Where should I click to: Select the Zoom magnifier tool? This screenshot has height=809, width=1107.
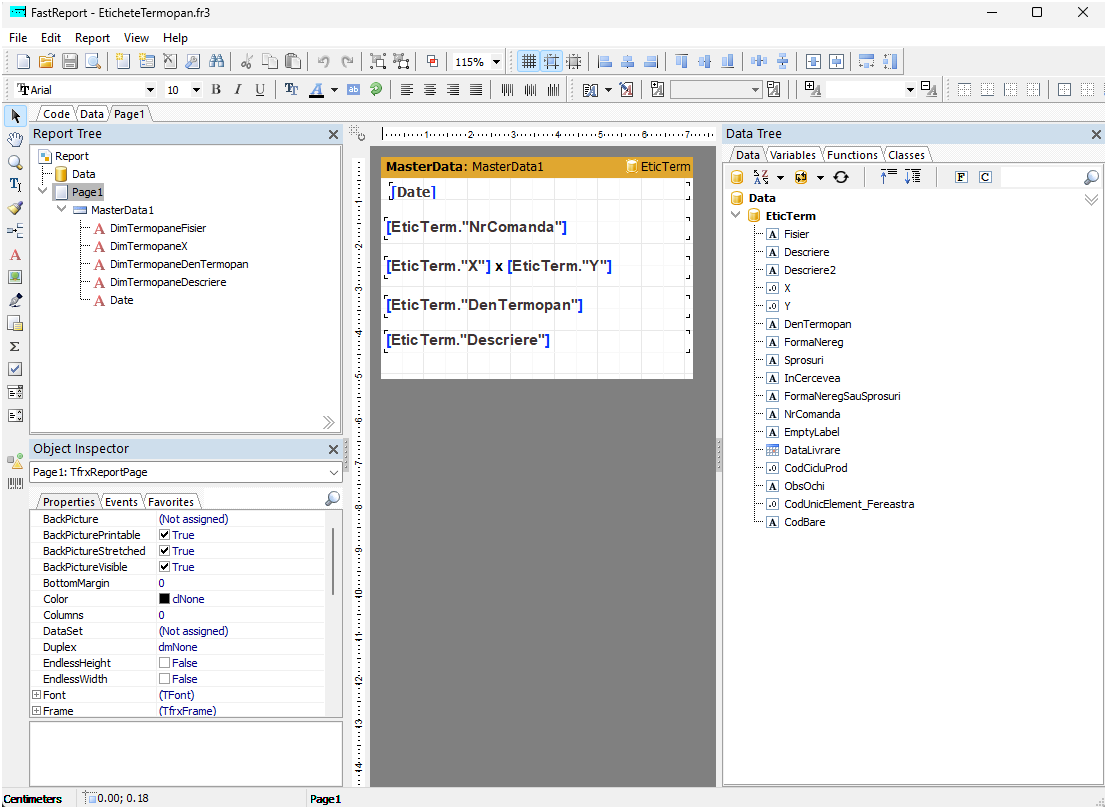click(x=15, y=162)
